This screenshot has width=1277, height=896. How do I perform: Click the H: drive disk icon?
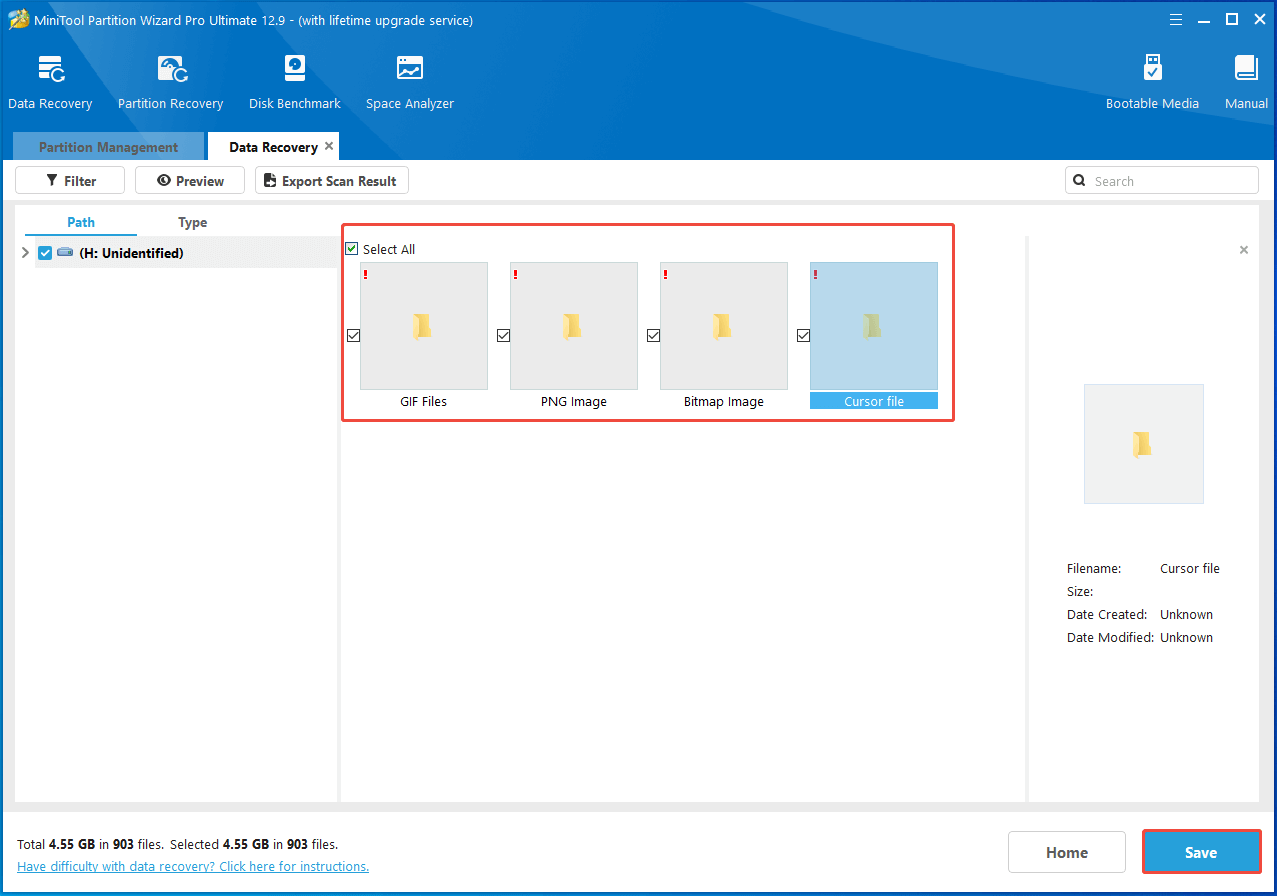click(x=65, y=253)
